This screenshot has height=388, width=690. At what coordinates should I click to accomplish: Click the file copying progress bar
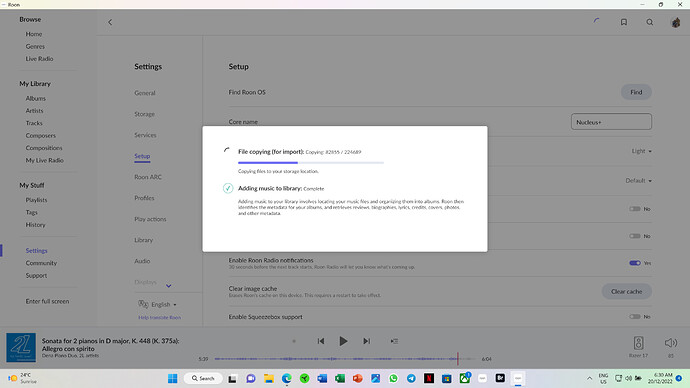click(x=311, y=163)
